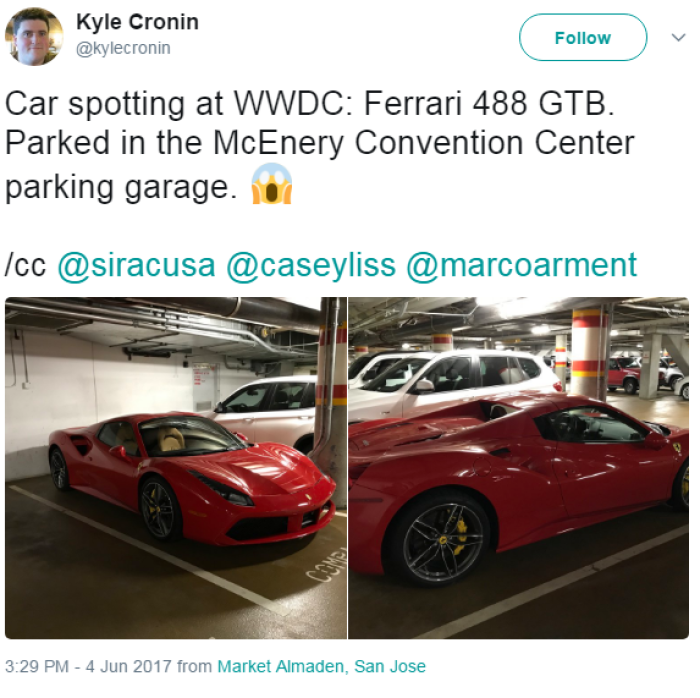Open the @kylecronin handle link
This screenshot has width=700, height=698.
123,48
